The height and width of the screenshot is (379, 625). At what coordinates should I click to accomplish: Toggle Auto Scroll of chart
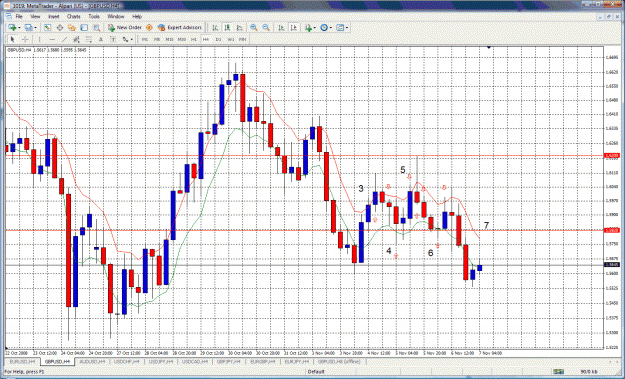[x=281, y=27]
